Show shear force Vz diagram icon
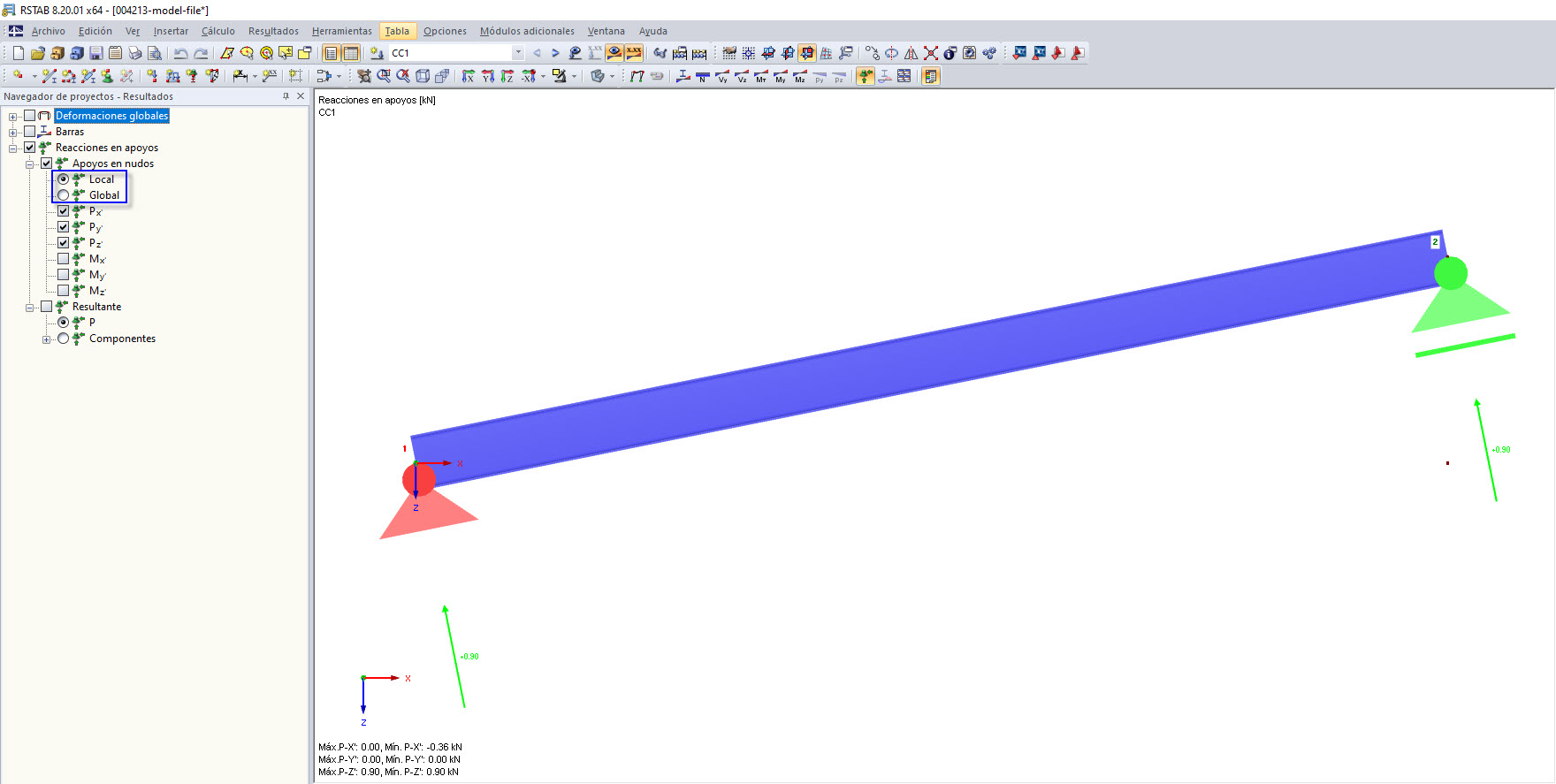 coord(742,77)
